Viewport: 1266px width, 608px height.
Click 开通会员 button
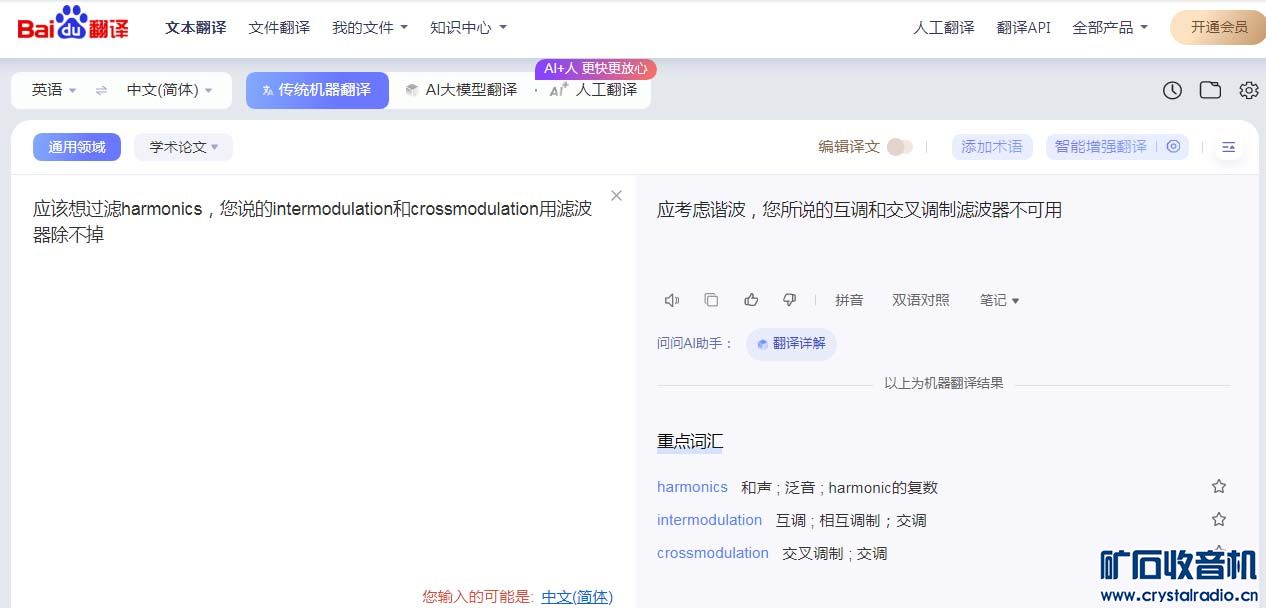[x=1218, y=28]
